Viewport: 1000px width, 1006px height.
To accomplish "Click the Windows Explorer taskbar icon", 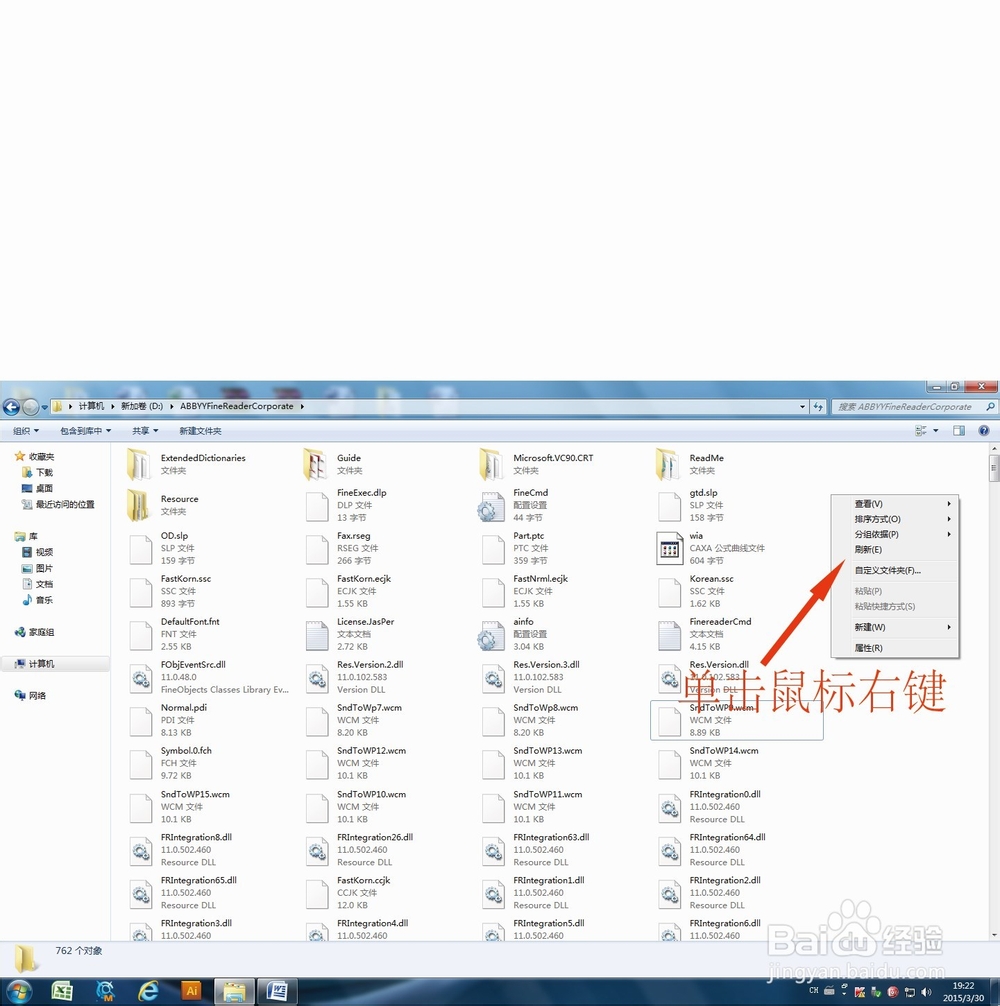I will pyautogui.click(x=234, y=991).
